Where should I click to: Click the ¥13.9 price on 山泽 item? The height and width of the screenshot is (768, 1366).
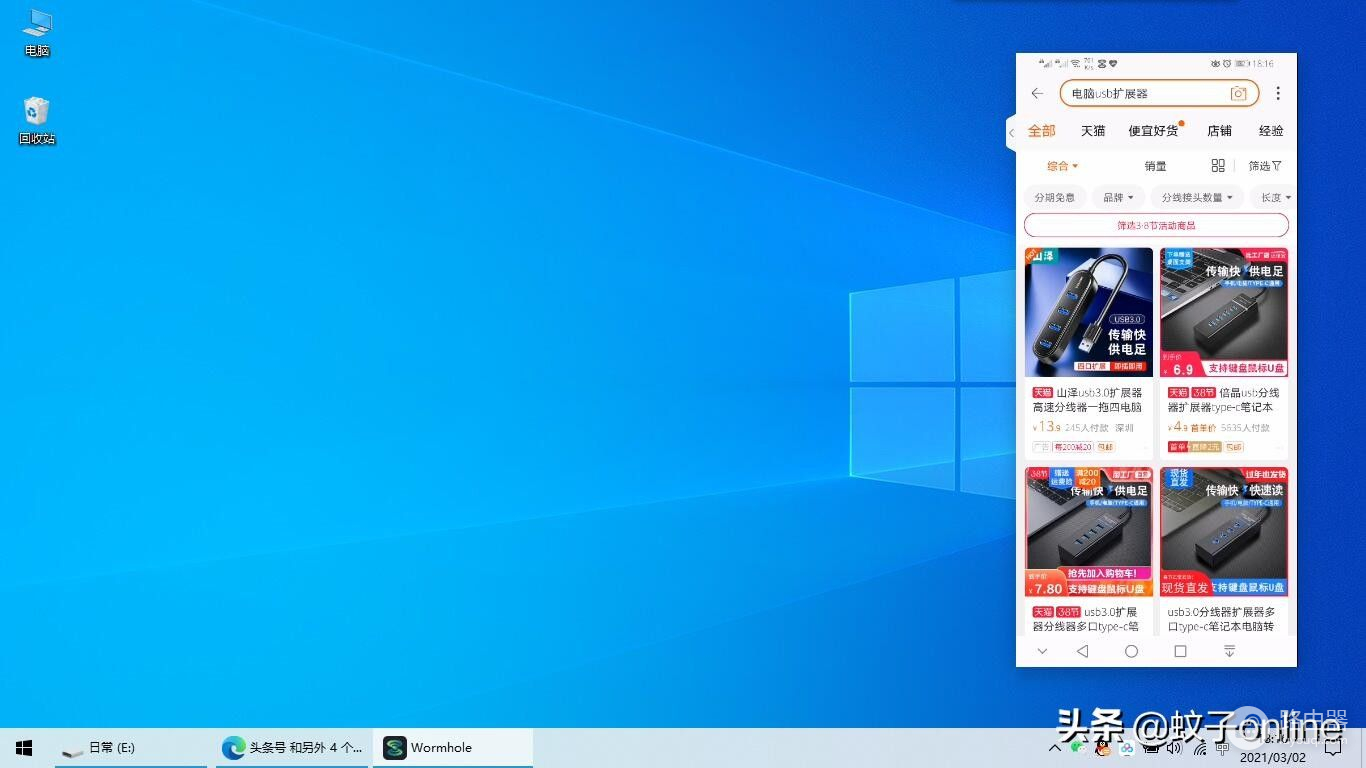(x=1046, y=427)
